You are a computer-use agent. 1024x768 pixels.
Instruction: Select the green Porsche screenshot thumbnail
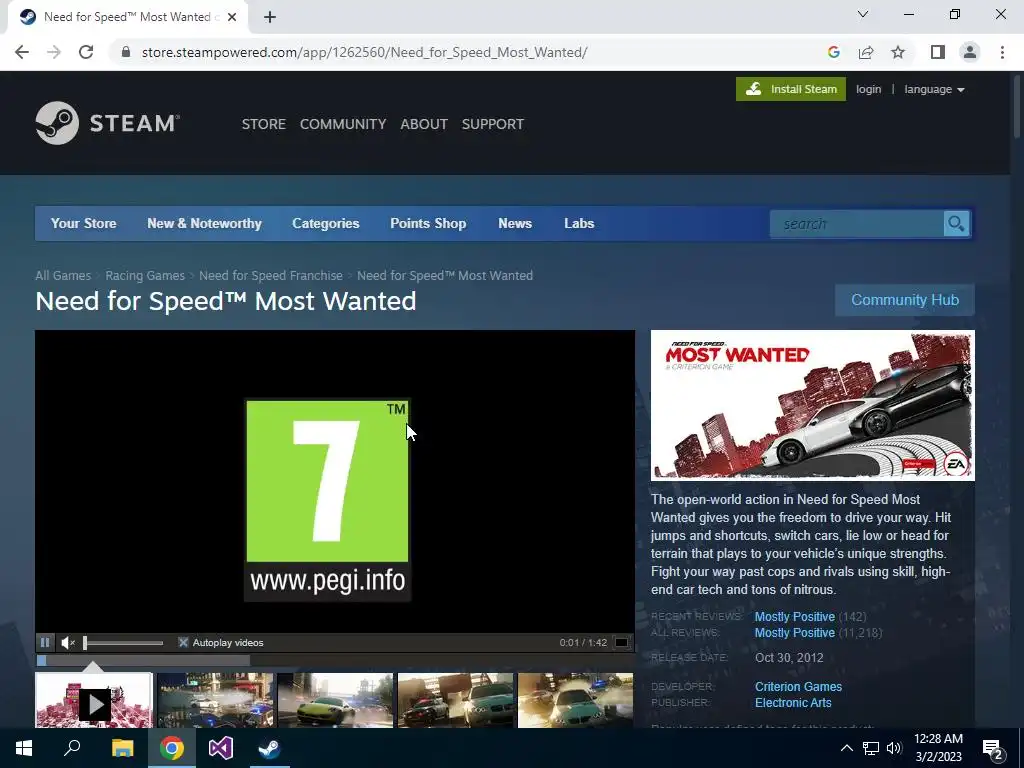(x=335, y=700)
